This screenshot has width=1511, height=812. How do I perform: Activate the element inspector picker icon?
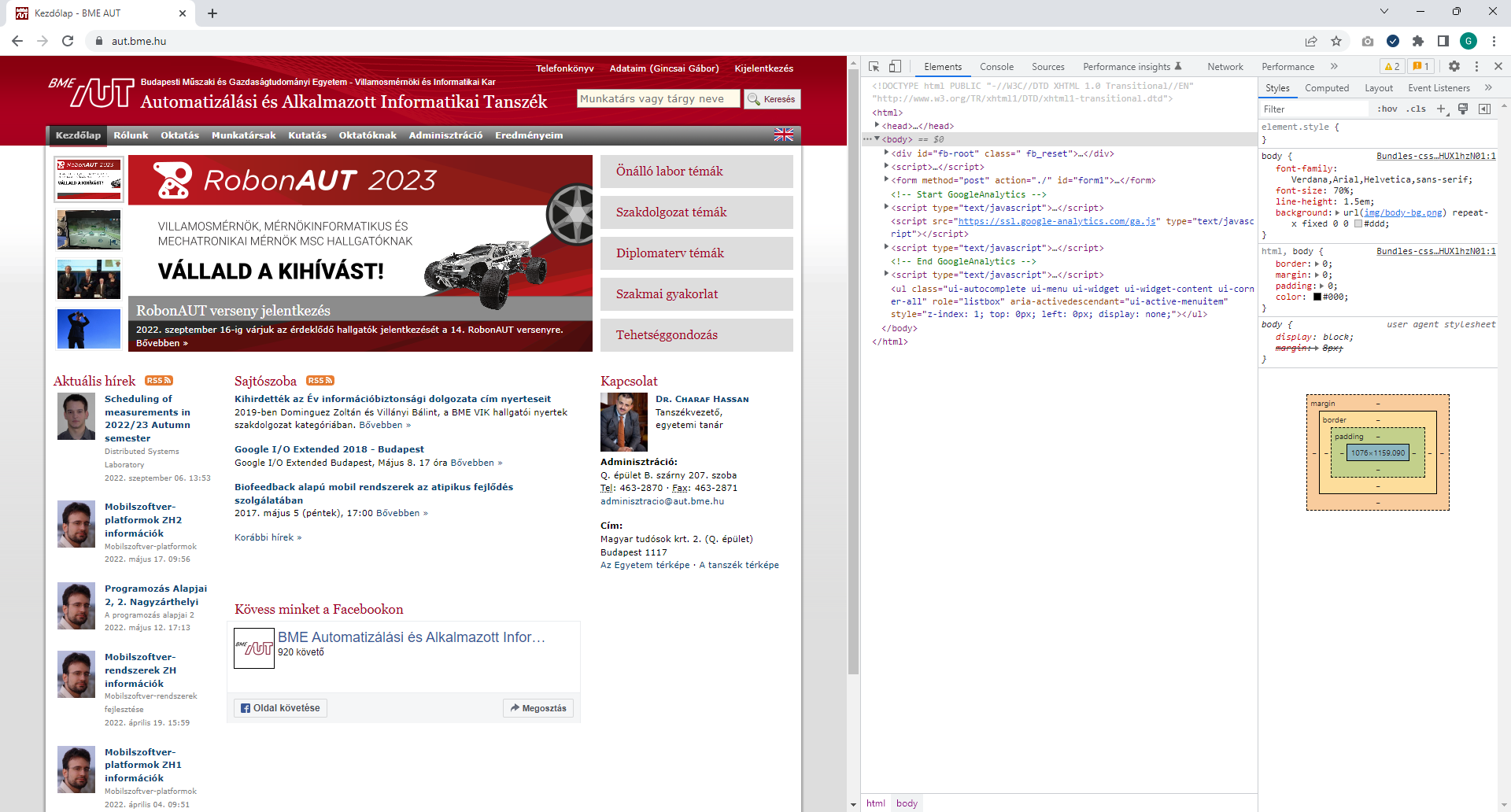click(x=874, y=67)
